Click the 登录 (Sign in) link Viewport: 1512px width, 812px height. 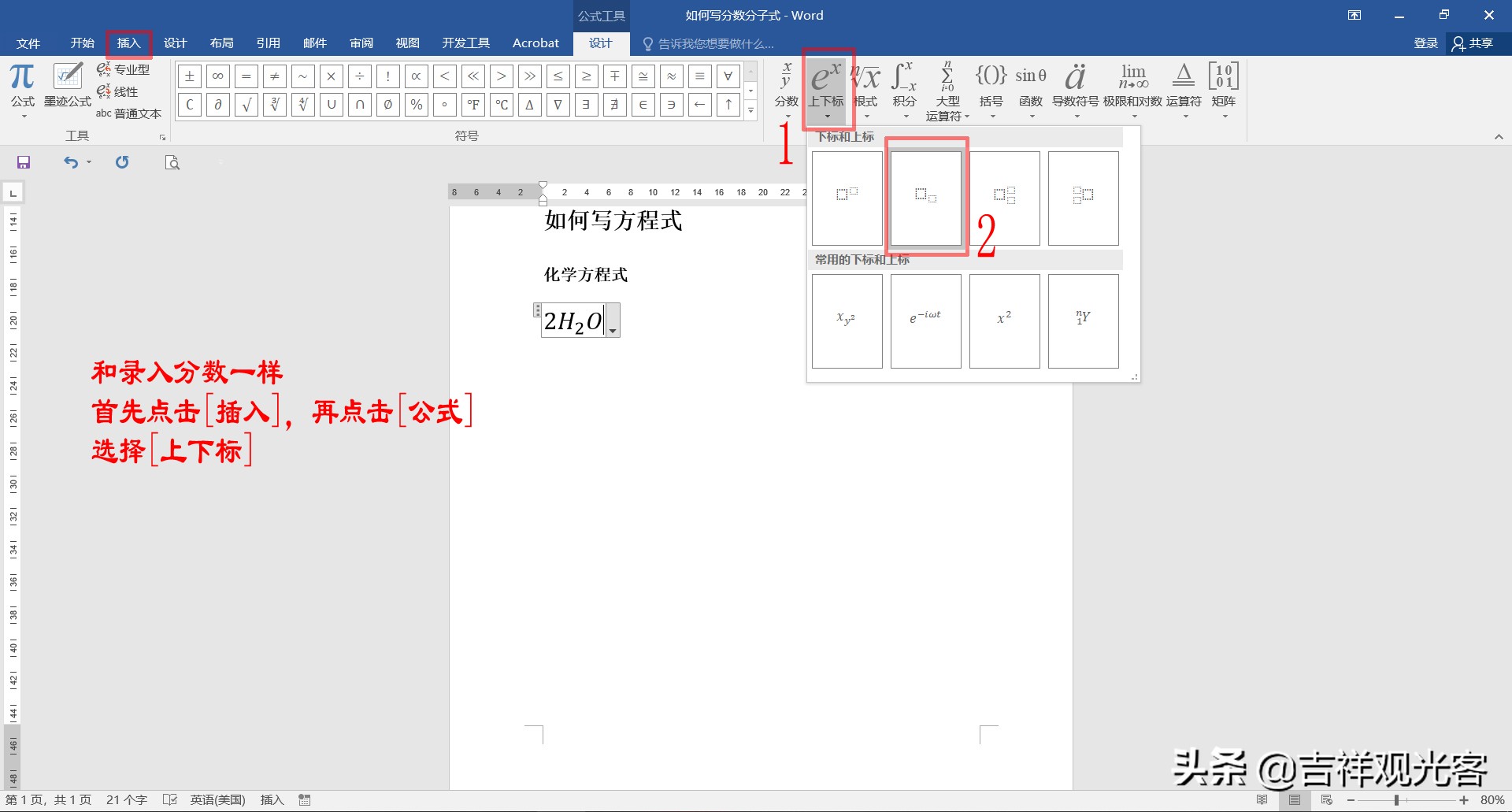1425,43
